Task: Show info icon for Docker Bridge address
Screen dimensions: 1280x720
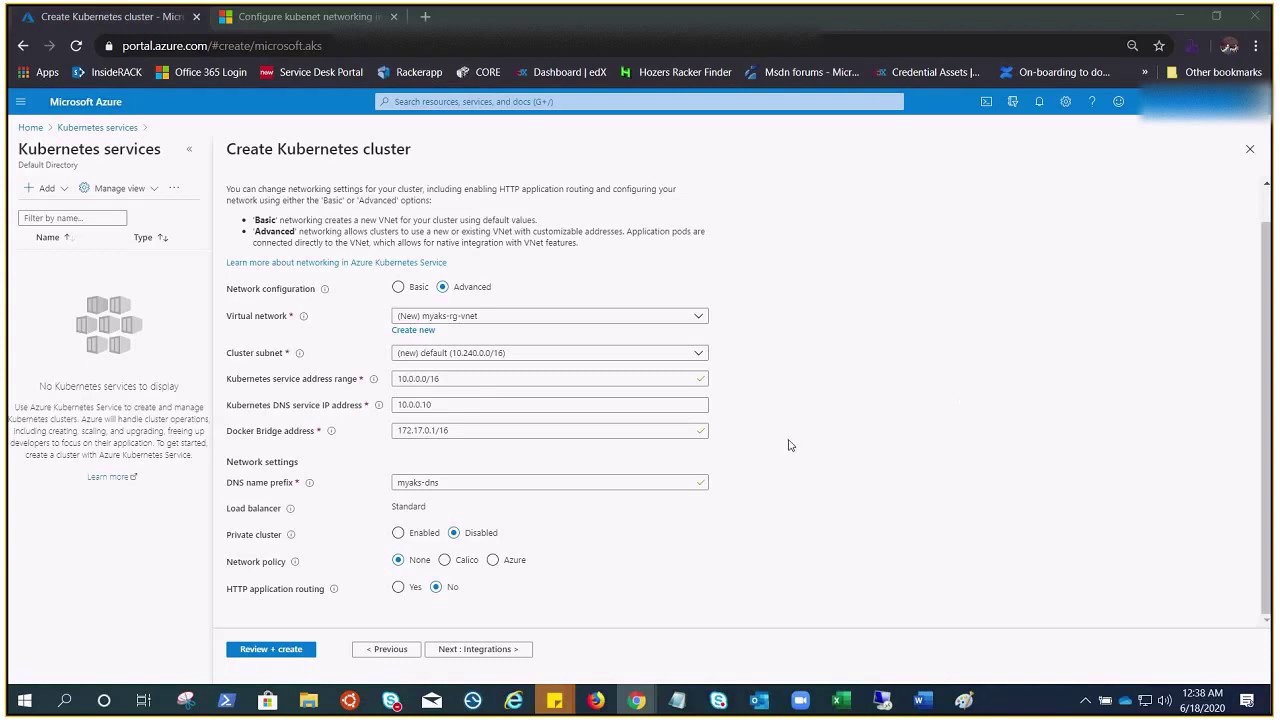Action: [331, 431]
